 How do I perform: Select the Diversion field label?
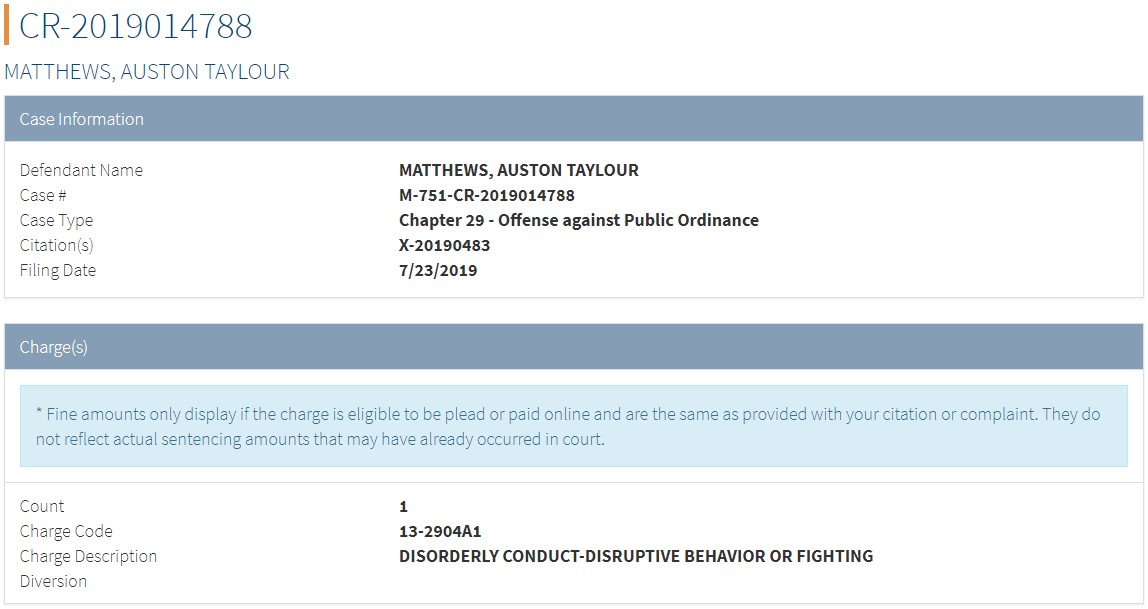click(x=53, y=581)
